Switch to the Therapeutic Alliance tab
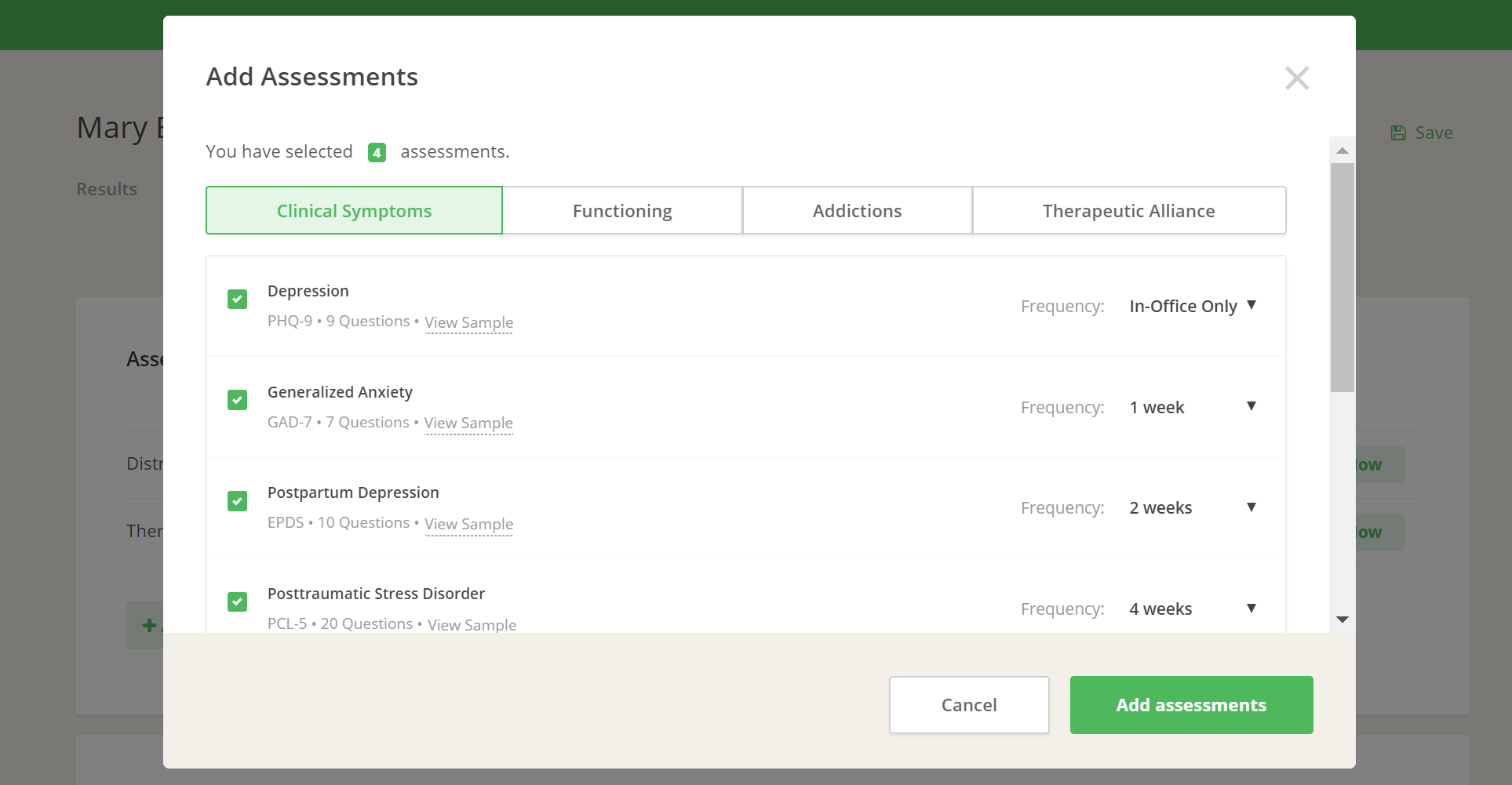The width and height of the screenshot is (1512, 785). (1129, 210)
